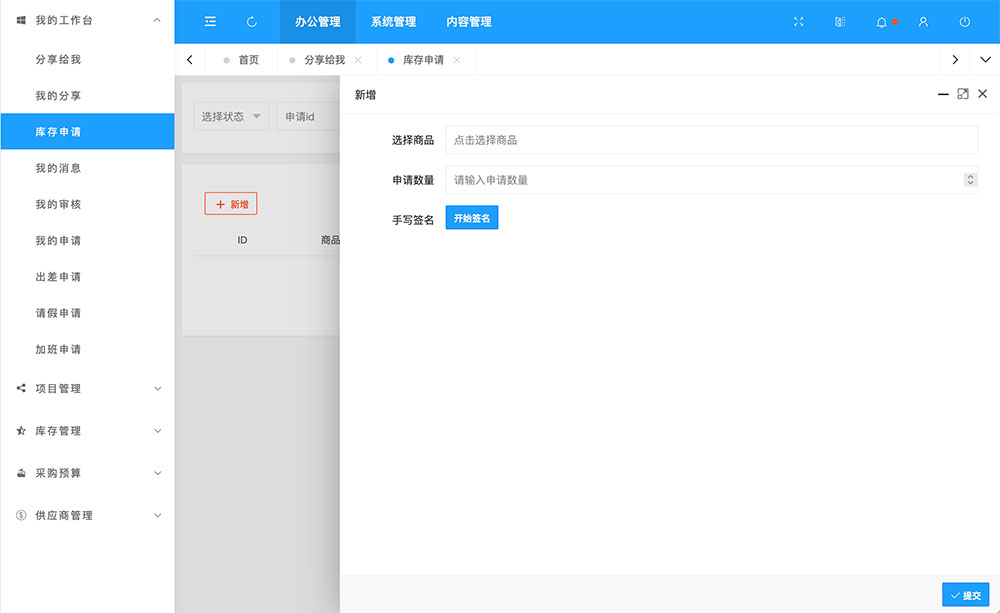Viewport: 1000px width, 613px height.
Task: Expand the 库存管理 menu group
Action: point(158,431)
